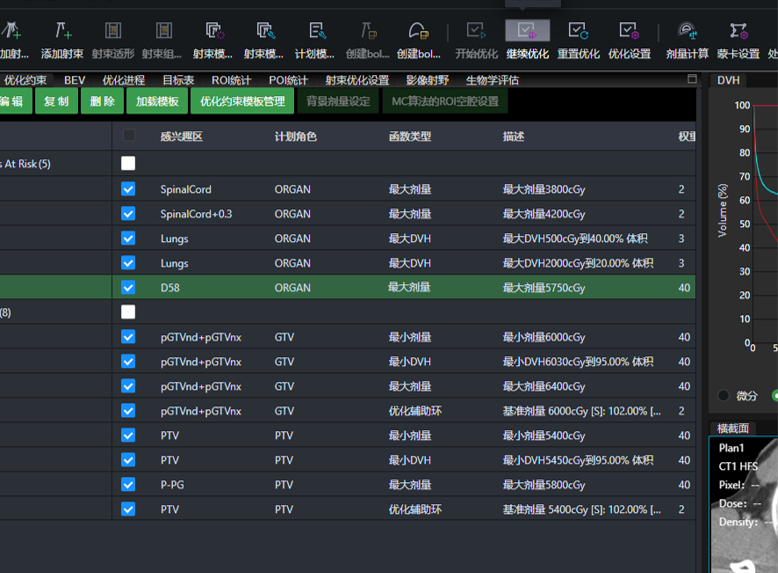
Task: Uncheck Lungs 500cGy to 40% checkbox
Action: pos(128,238)
